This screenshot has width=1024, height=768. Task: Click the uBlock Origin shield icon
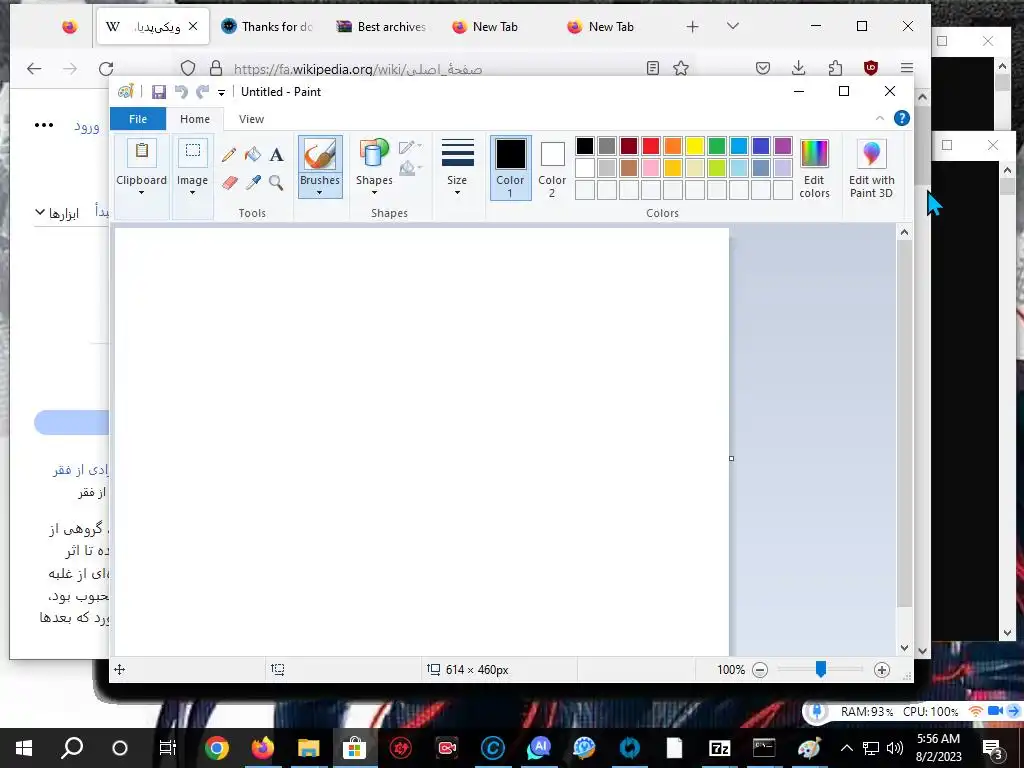pos(871,68)
